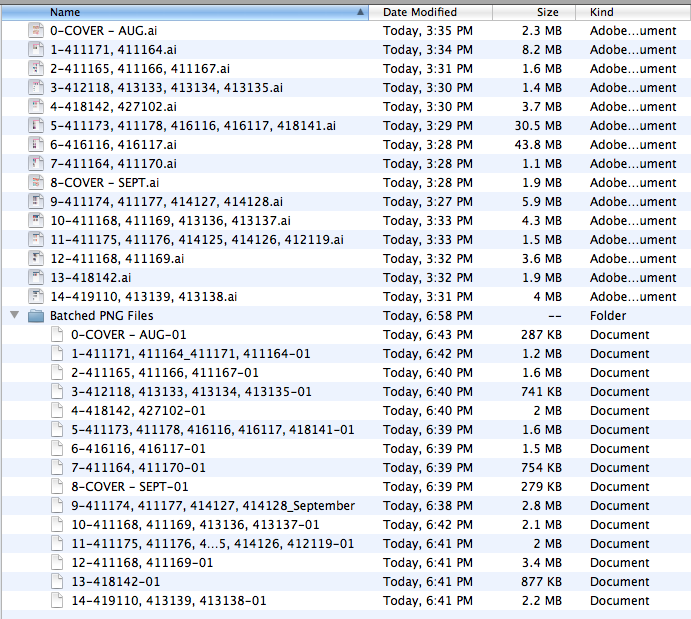
Task: Select the document name 13-418142-01
Action: pos(115,581)
